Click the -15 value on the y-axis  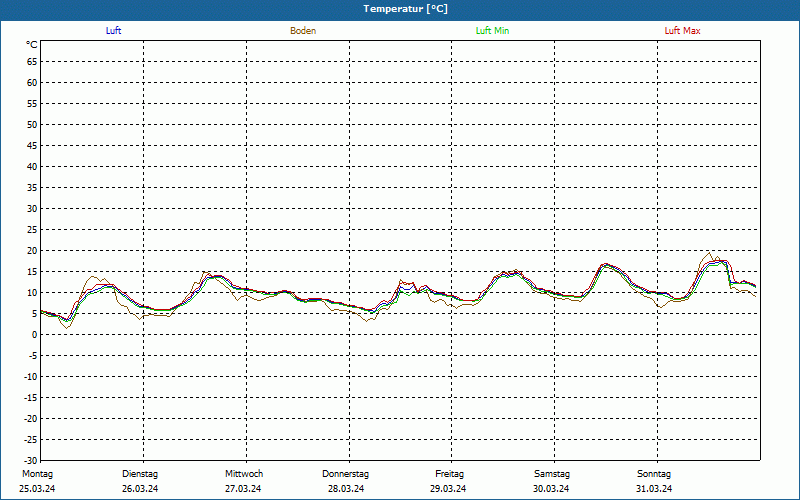click(31, 397)
